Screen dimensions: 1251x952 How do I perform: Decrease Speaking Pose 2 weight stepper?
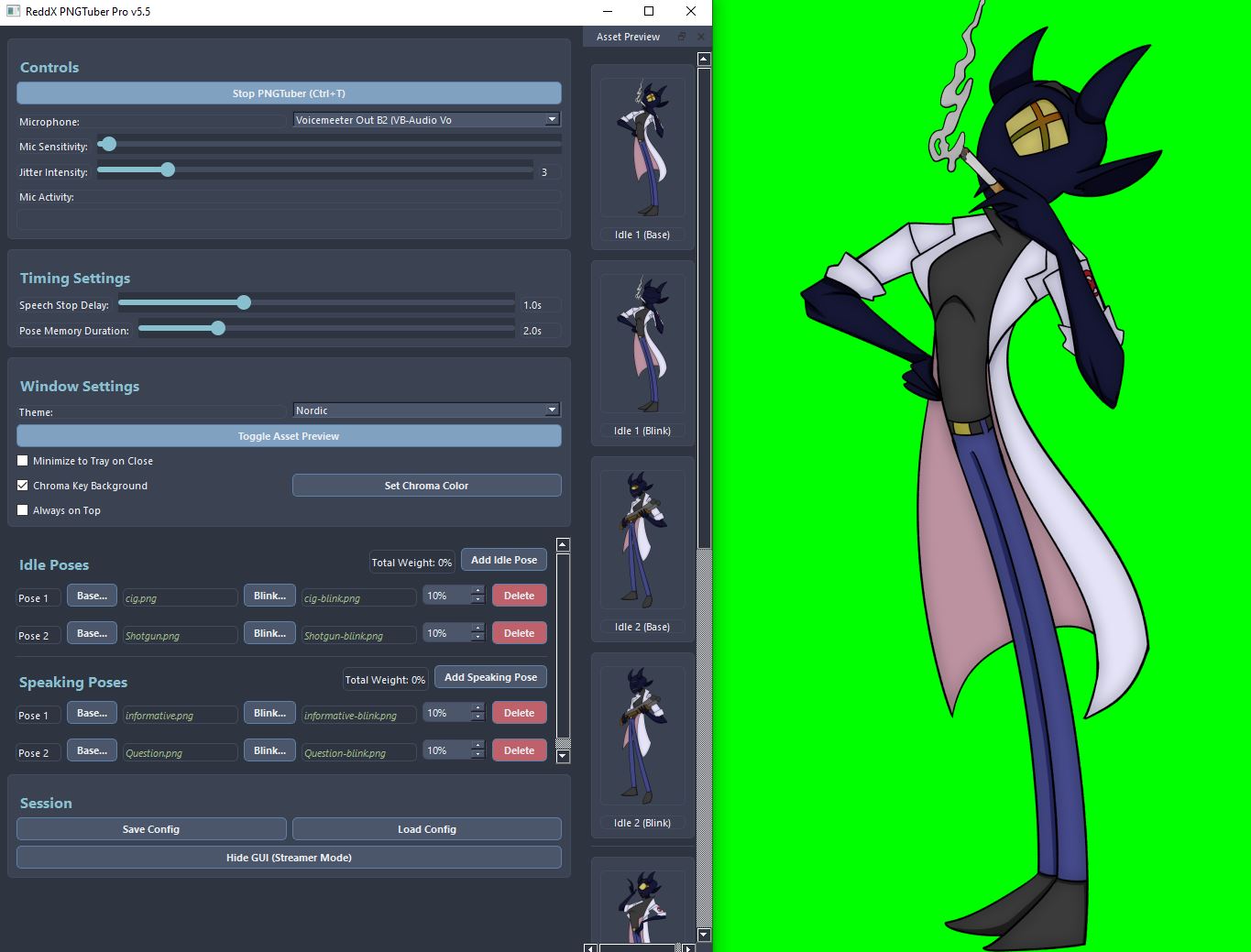[x=477, y=755]
